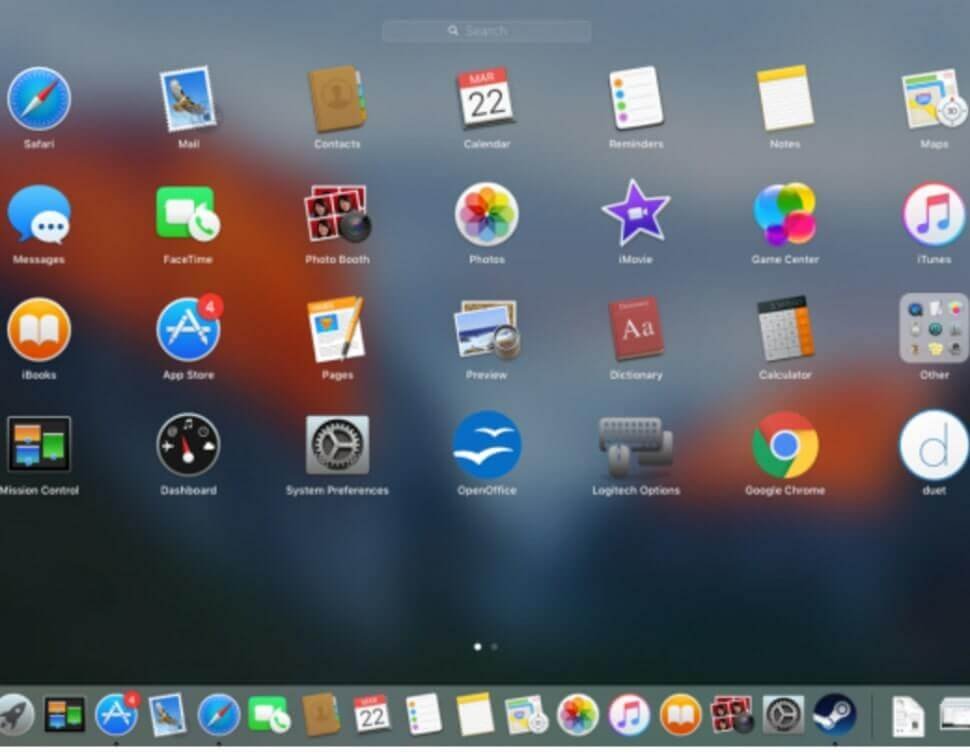The width and height of the screenshot is (970, 754).
Task: Open duet app
Action: click(x=934, y=445)
